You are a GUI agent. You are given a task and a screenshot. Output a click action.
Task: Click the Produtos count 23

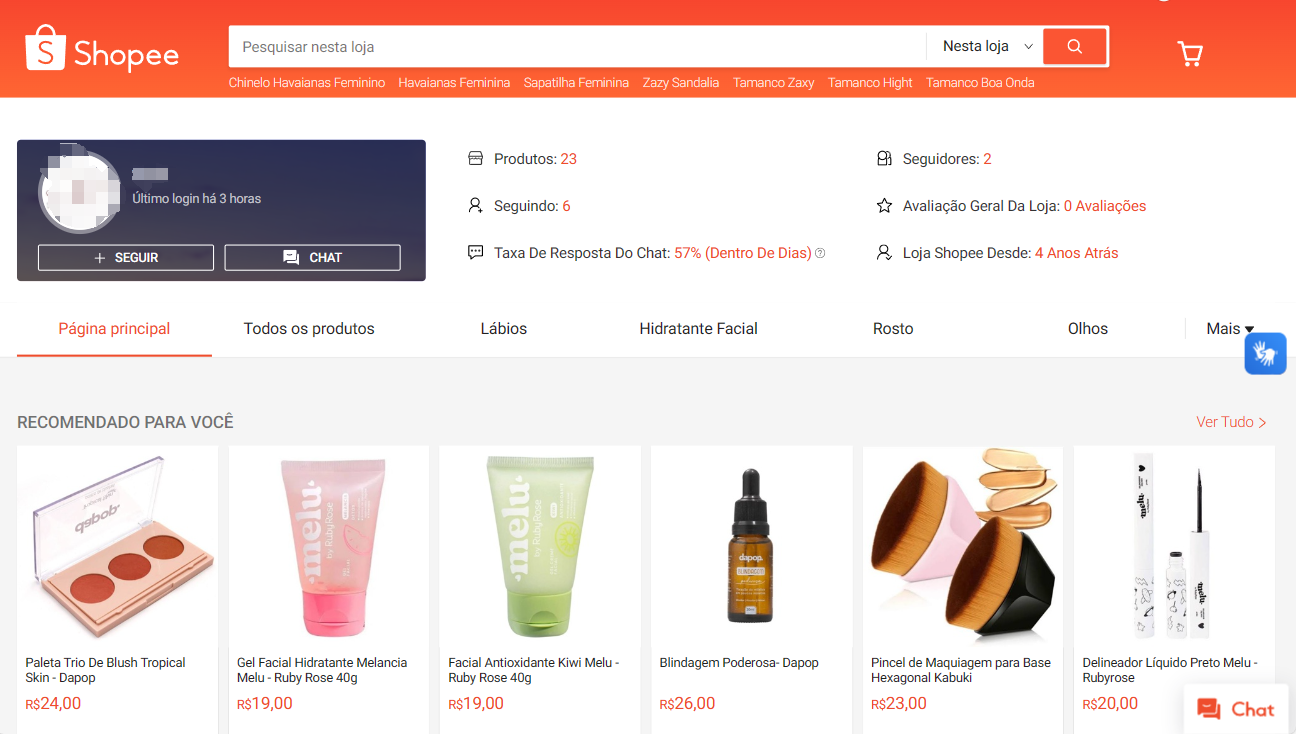point(568,159)
